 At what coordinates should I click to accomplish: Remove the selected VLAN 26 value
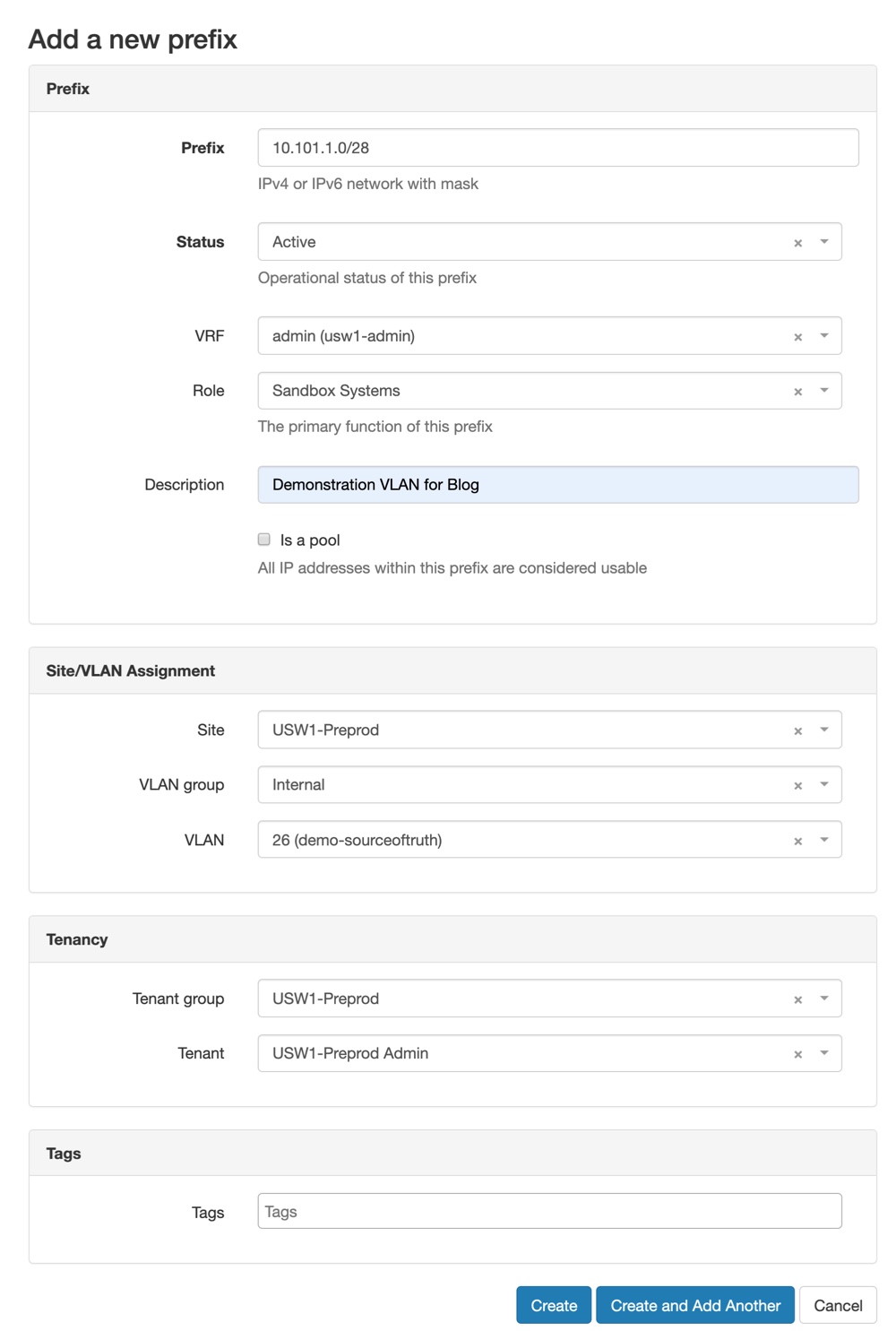click(x=797, y=842)
